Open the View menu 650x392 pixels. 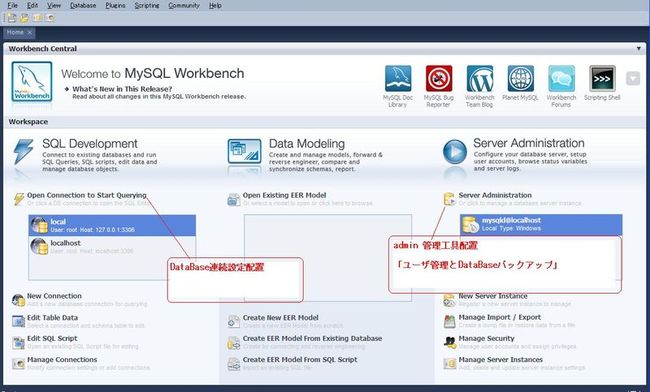pyautogui.click(x=54, y=5)
